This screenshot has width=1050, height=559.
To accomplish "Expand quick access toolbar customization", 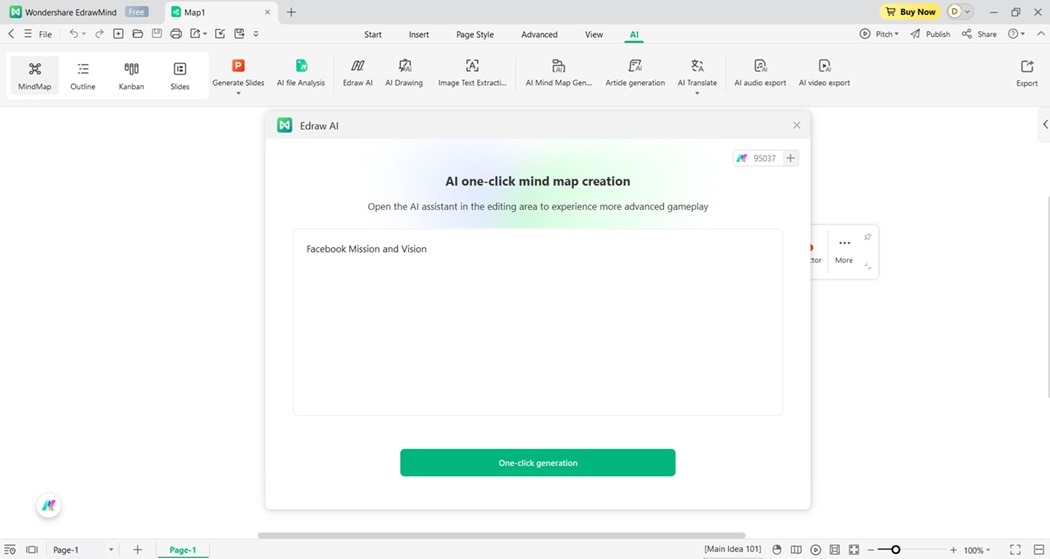I will (x=256, y=33).
